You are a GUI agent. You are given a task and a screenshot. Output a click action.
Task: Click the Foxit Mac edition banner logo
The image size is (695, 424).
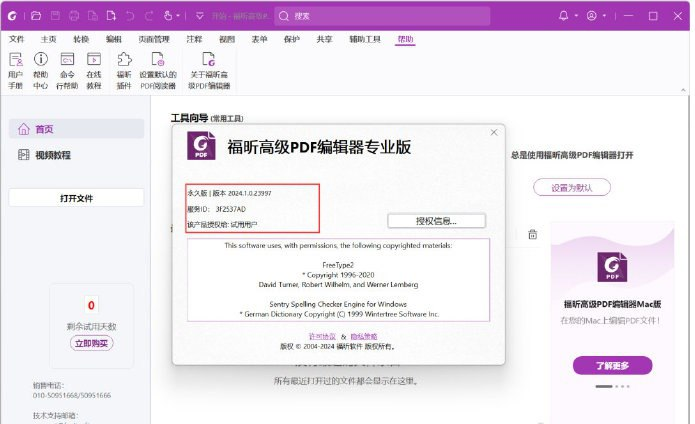pyautogui.click(x=612, y=267)
